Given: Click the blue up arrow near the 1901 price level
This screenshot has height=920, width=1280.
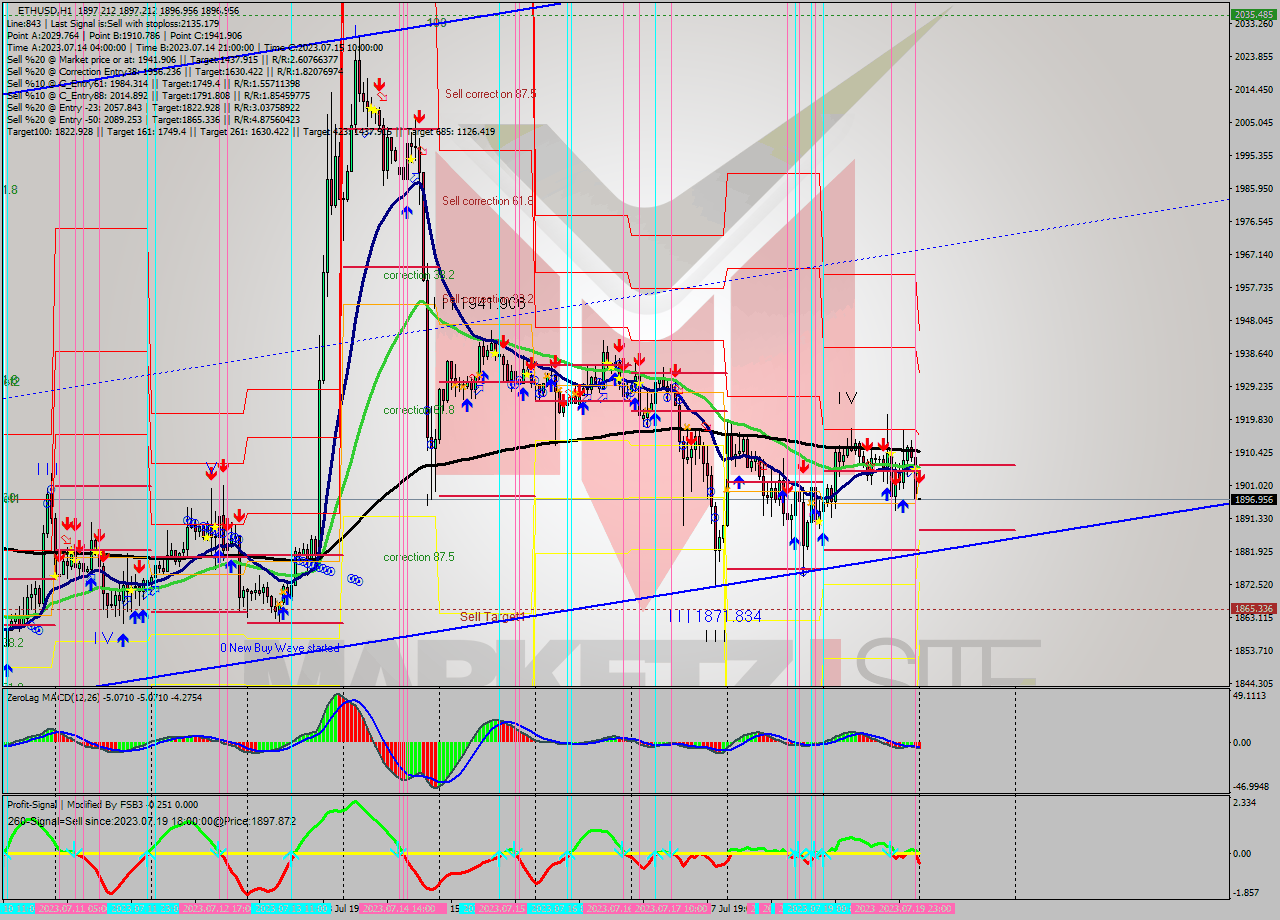Looking at the screenshot, I should click(887, 494).
